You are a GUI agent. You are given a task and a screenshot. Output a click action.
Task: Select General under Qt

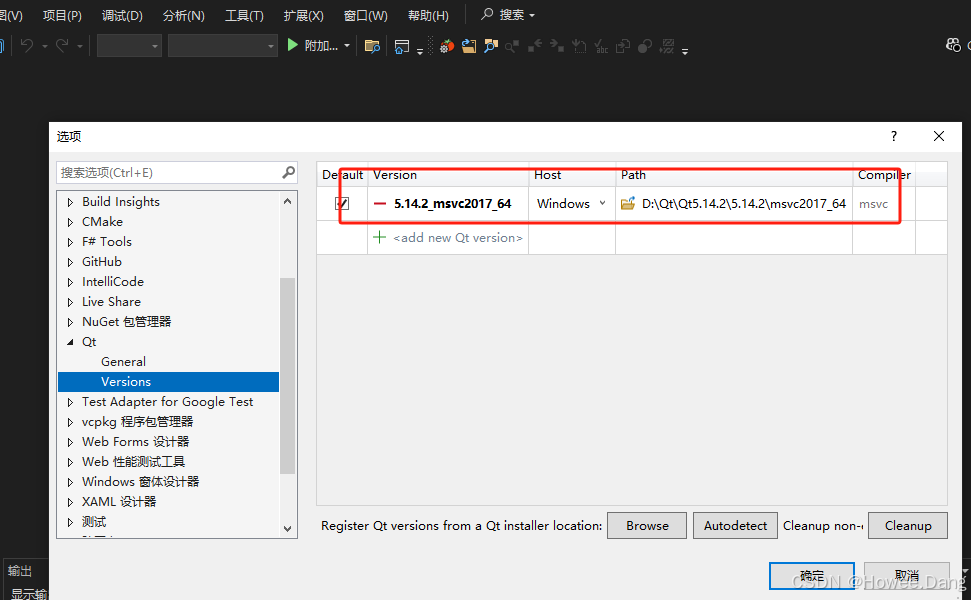[x=123, y=362]
